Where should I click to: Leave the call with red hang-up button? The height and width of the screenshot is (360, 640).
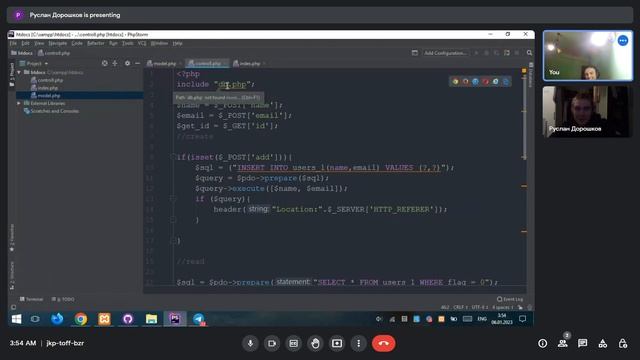click(383, 344)
